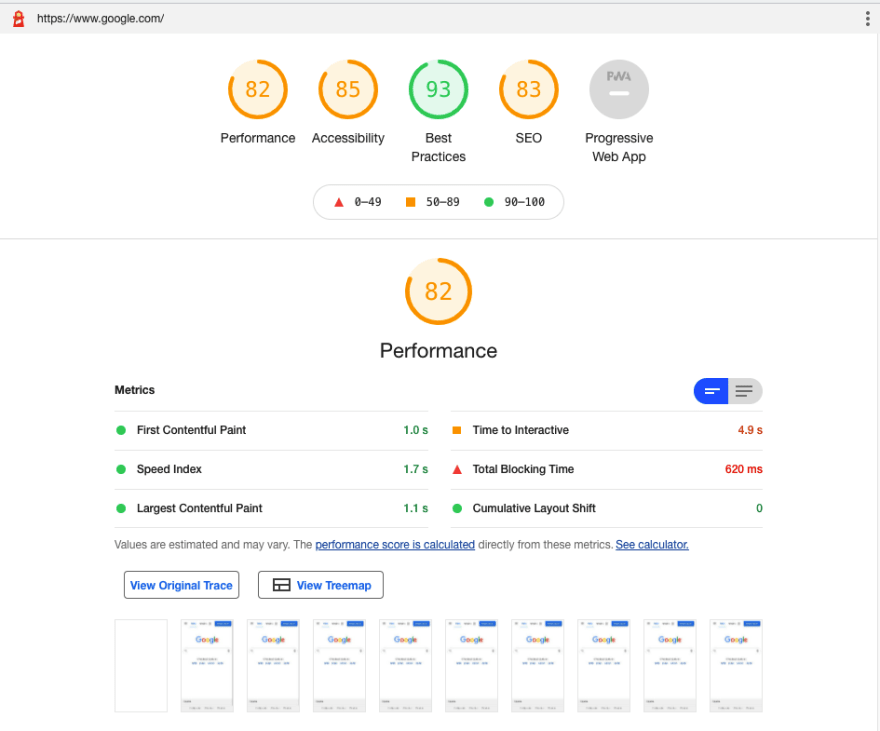Viewport: 880px width, 731px height.
Task: Jump to Progressive Web App gauge
Action: pyautogui.click(x=619, y=89)
